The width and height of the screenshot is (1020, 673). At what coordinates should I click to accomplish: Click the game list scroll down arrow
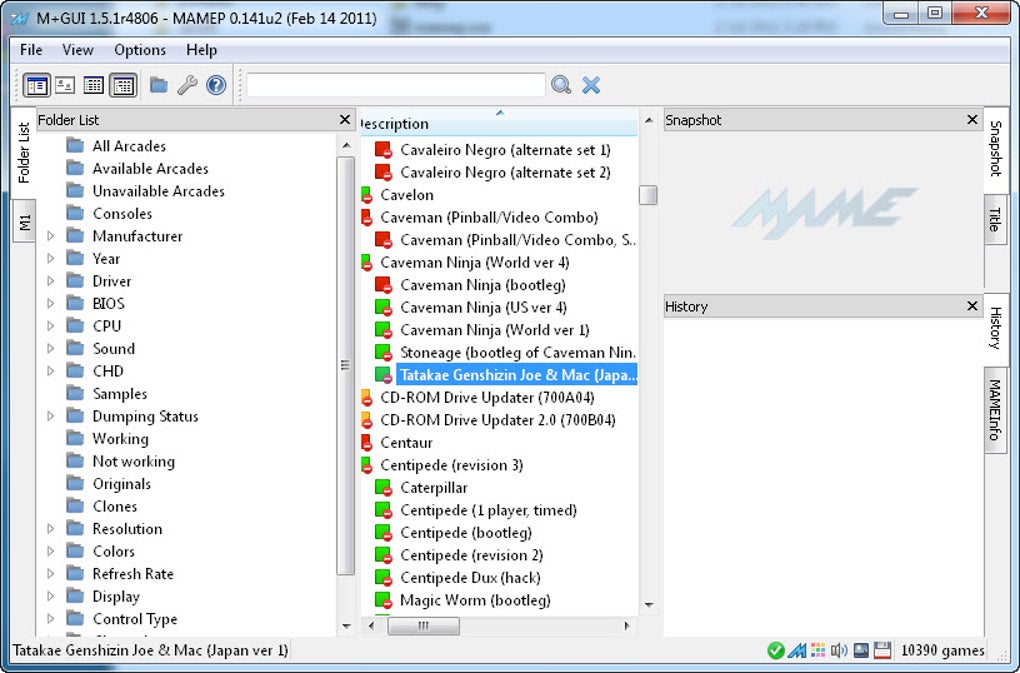(x=649, y=605)
